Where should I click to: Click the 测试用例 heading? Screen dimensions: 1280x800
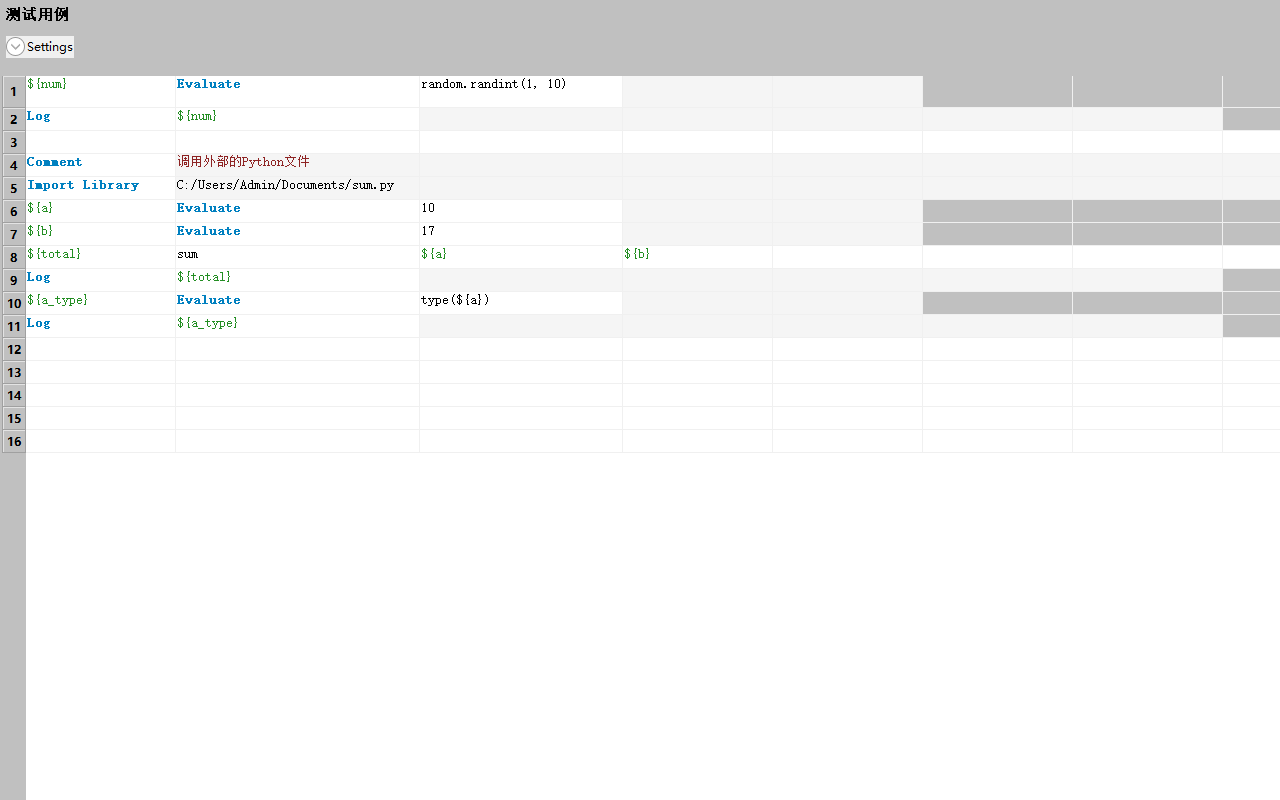37,14
